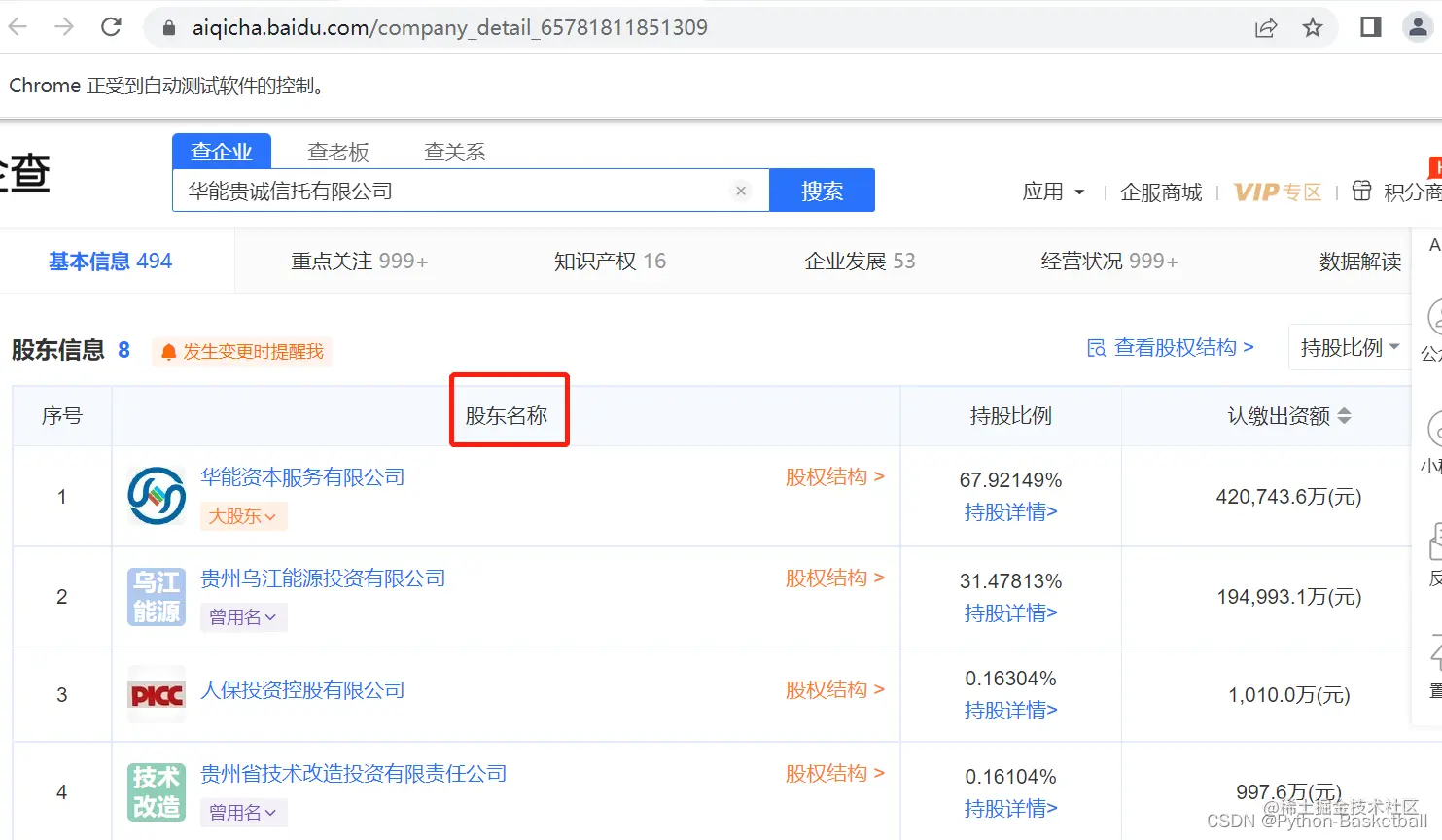Expand the 应用 dropdown menu

pyautogui.click(x=1053, y=192)
